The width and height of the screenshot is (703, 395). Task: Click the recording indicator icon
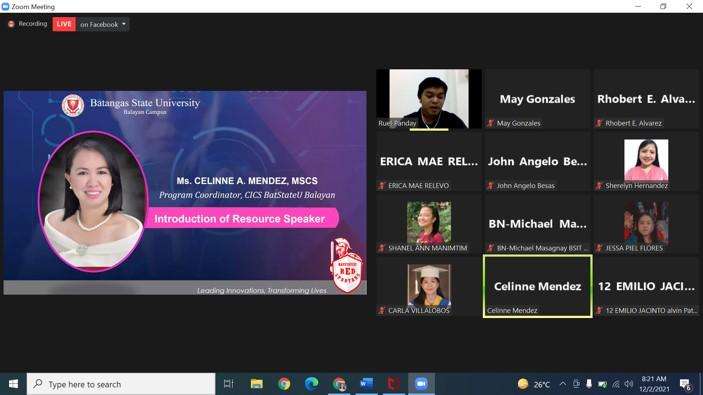[11, 24]
